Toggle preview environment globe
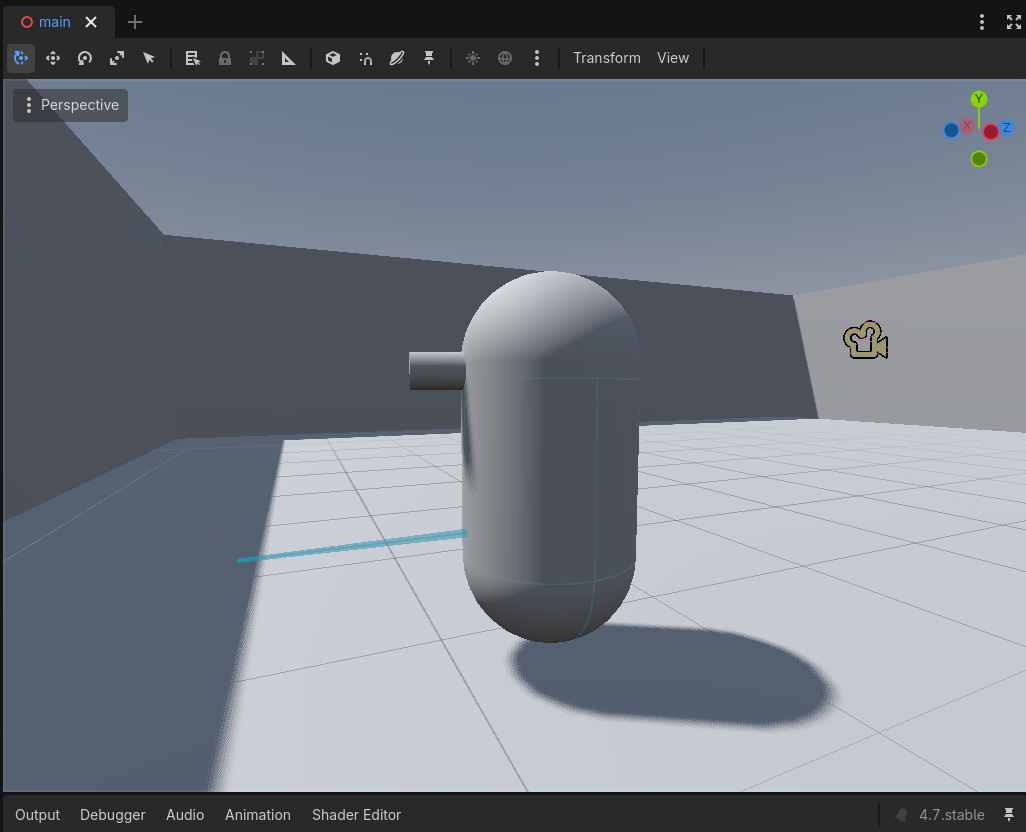 point(504,58)
